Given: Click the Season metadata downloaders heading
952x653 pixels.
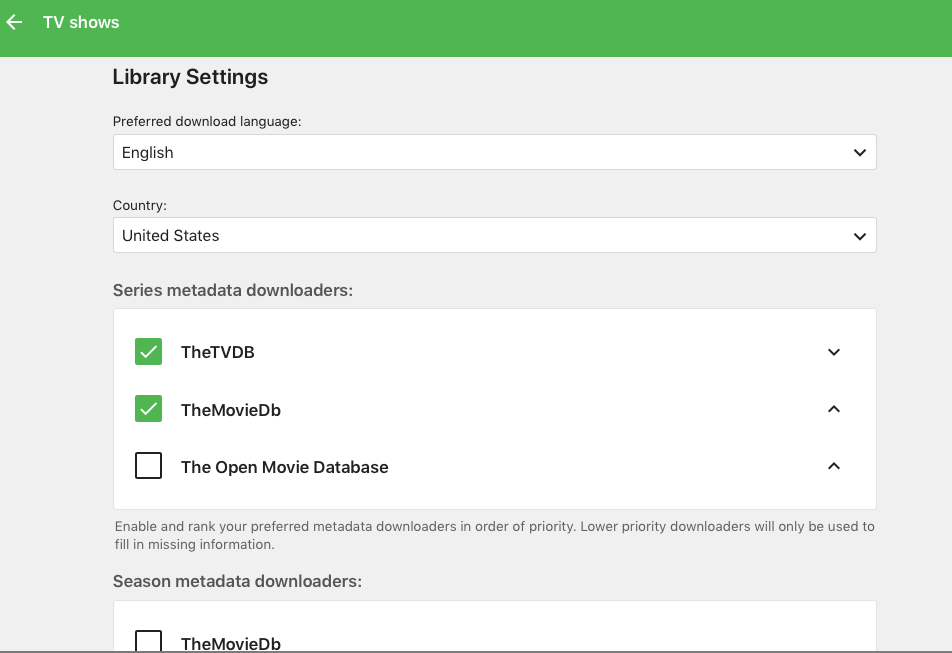Looking at the screenshot, I should (236, 580).
